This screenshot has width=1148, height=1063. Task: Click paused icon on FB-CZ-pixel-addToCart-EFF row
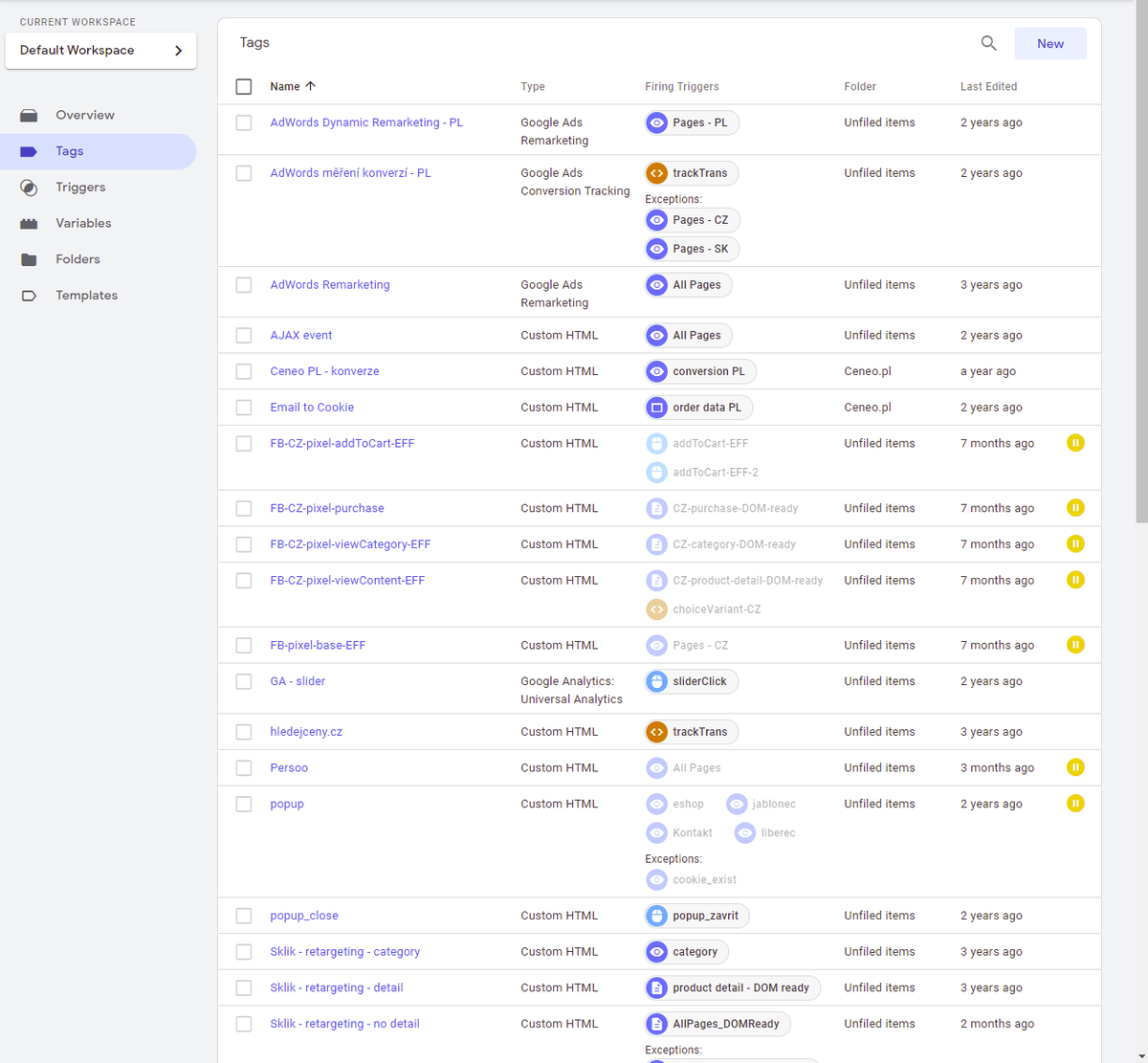[x=1075, y=443]
